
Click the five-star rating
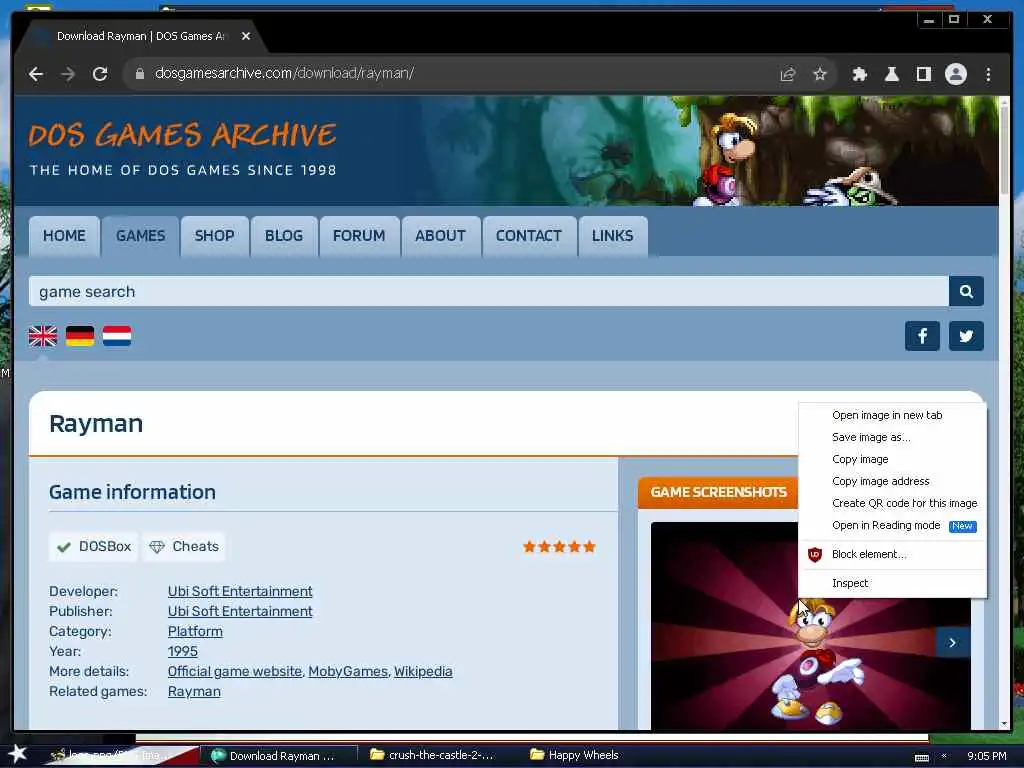click(x=559, y=547)
